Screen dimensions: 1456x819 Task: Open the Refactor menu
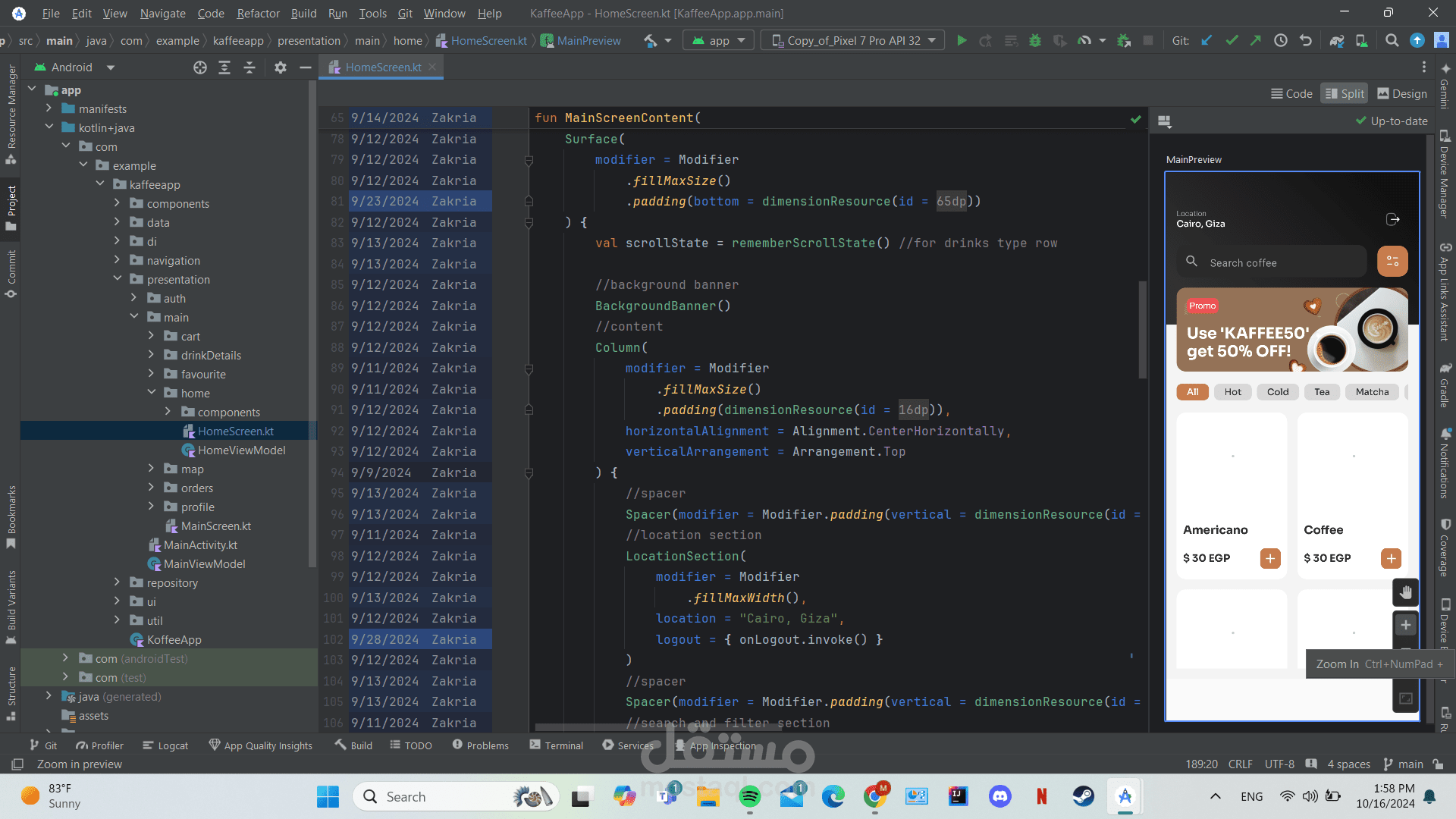pyautogui.click(x=258, y=13)
